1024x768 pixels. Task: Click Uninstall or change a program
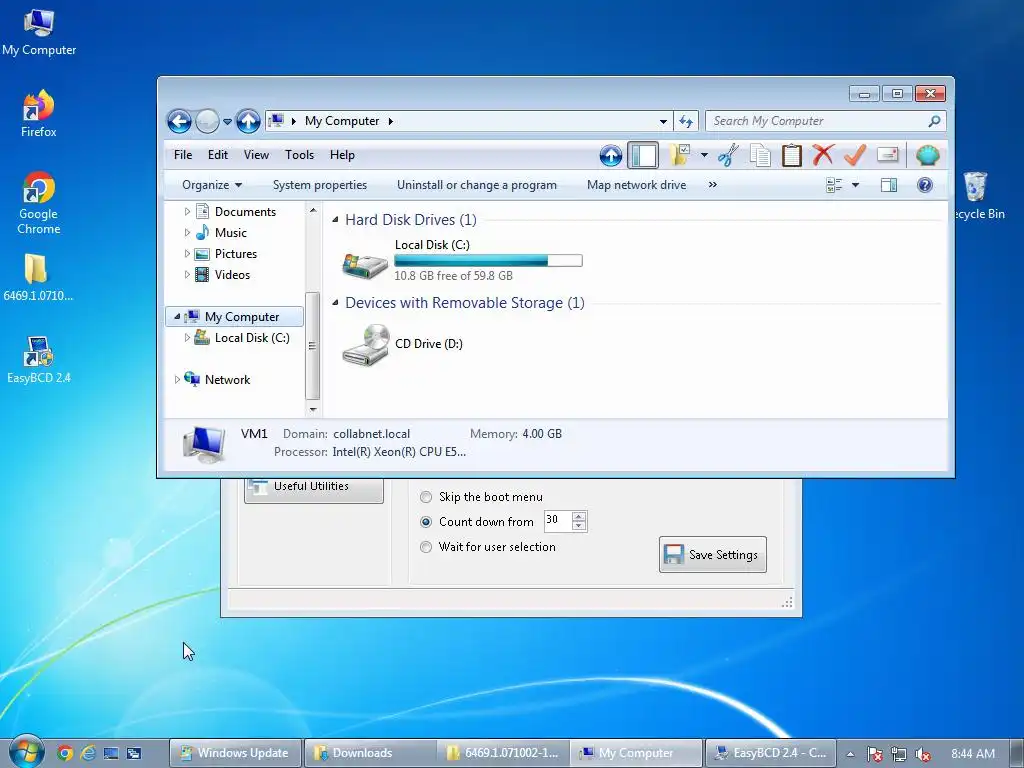pos(477,185)
